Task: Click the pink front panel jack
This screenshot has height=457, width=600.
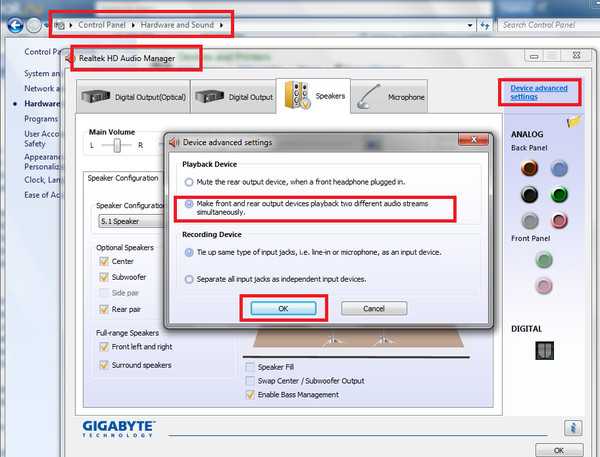Action: (544, 286)
